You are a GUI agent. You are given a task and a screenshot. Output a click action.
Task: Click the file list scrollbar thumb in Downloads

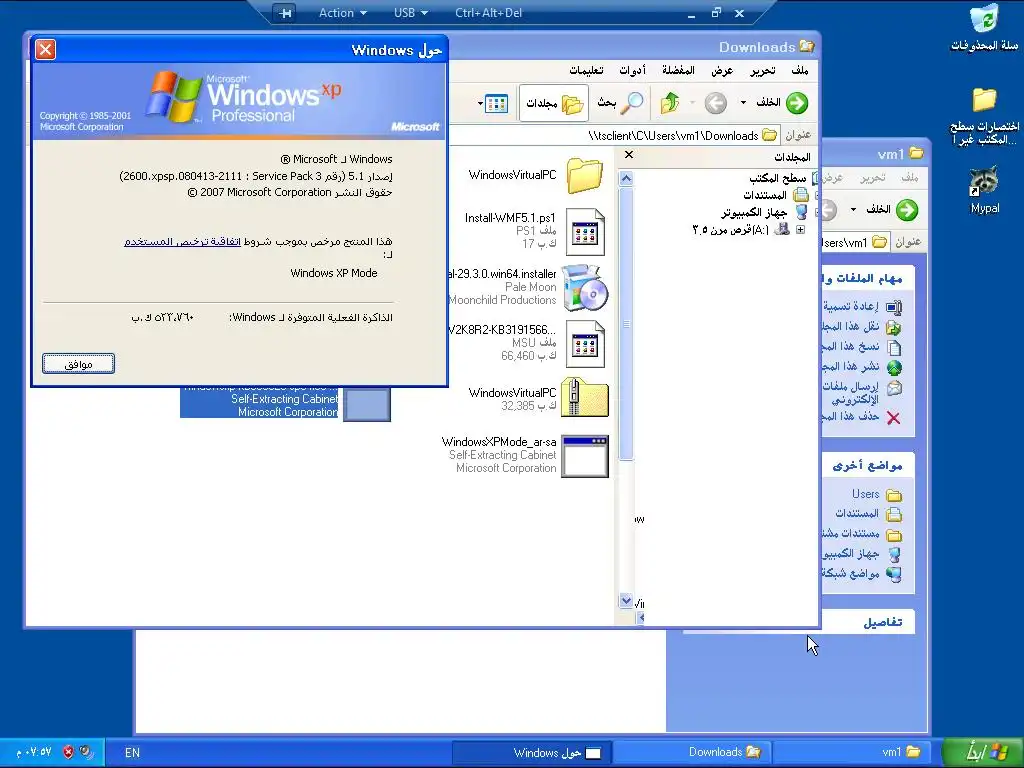pos(626,323)
